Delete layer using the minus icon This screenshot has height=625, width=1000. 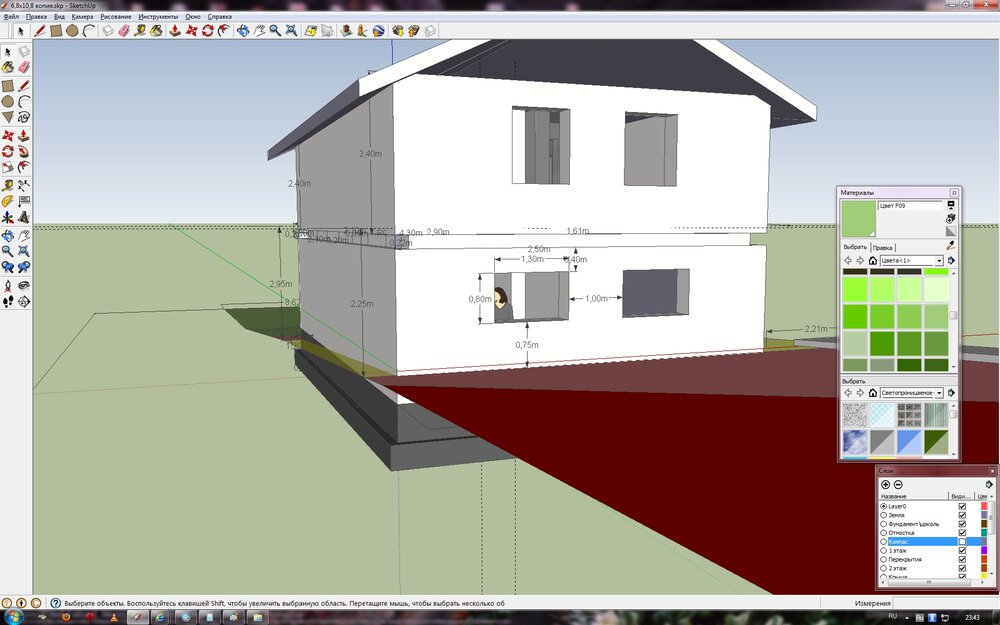point(898,484)
